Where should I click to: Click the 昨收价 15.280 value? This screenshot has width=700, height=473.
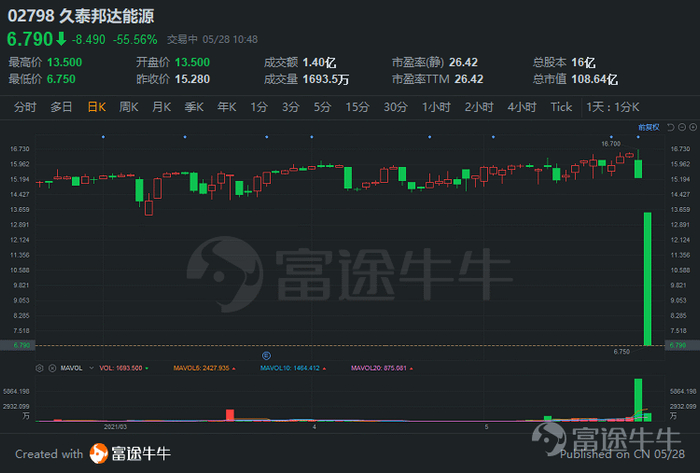pos(192,79)
